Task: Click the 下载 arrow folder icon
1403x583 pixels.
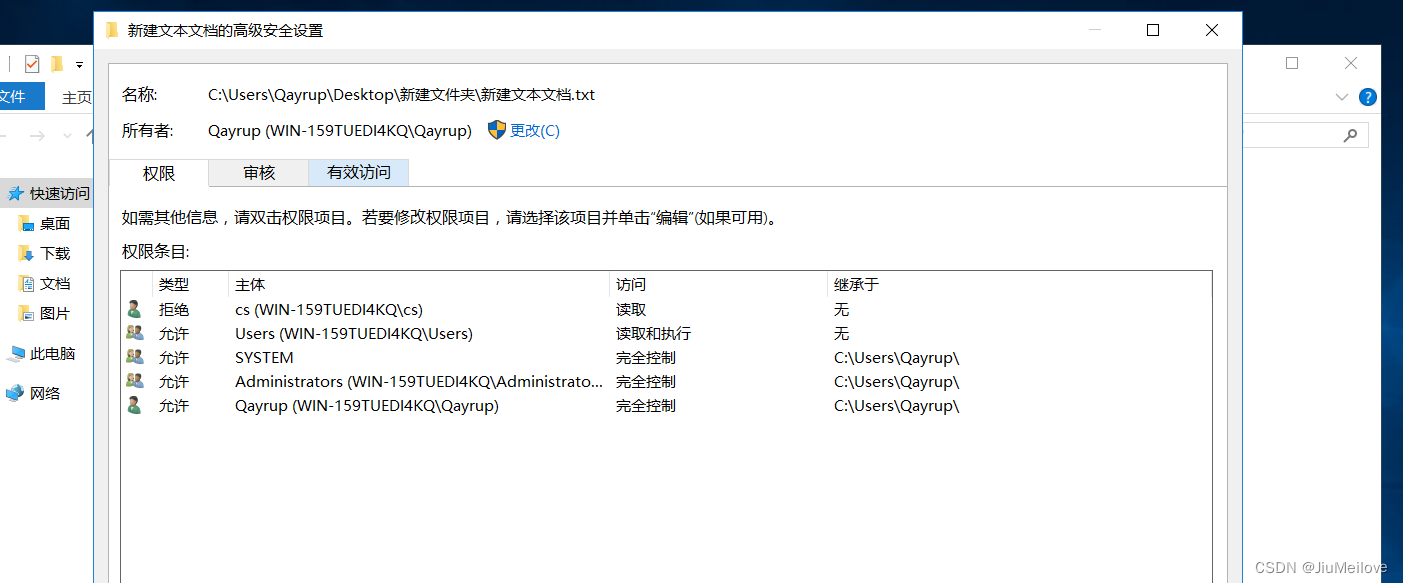Action: (26, 253)
